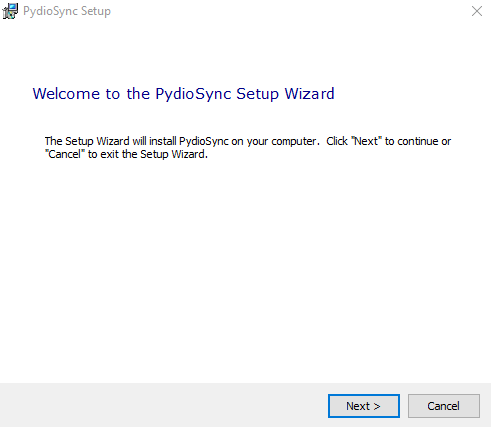
Task: Close the PydioSync Setup window
Action: coord(477,11)
